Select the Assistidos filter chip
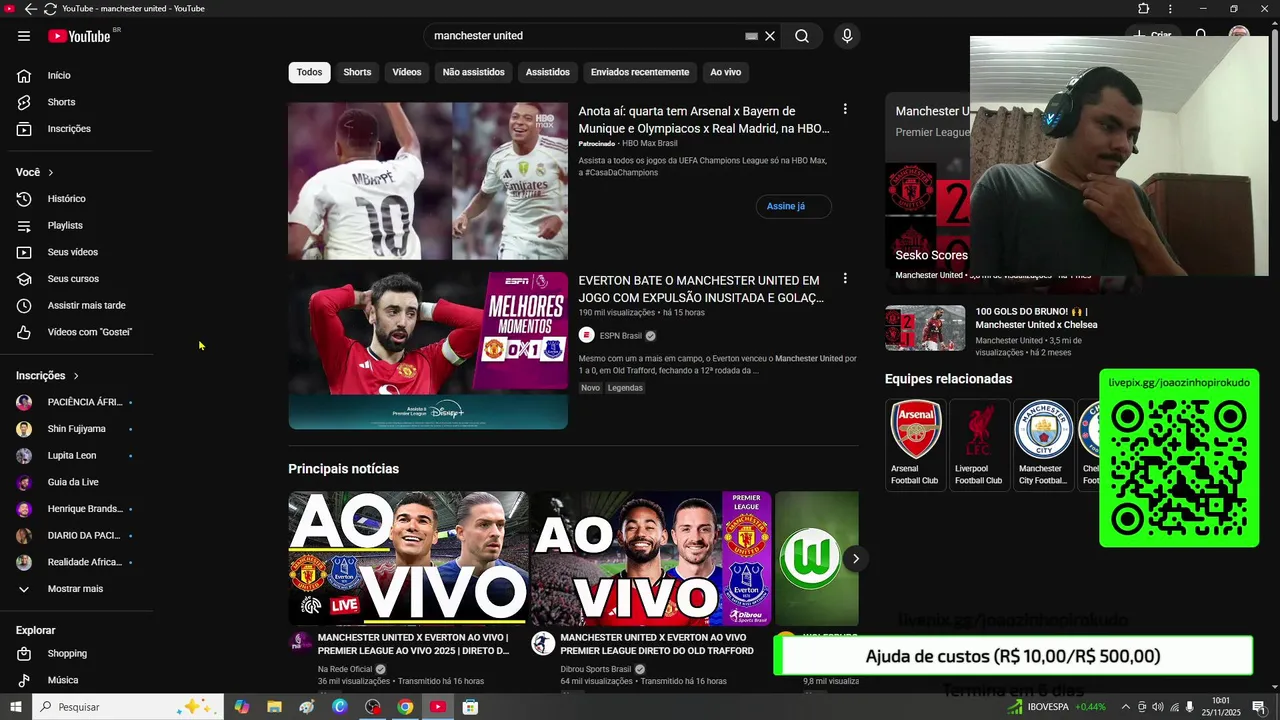The image size is (1280, 720). point(548,72)
